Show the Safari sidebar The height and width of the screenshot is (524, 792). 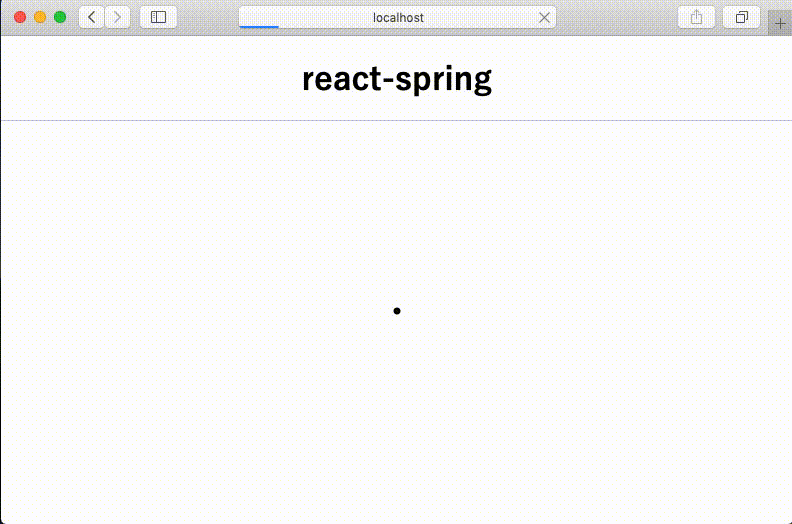tap(158, 17)
